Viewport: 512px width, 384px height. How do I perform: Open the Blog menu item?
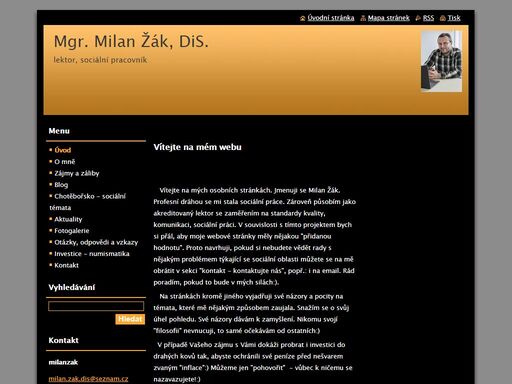61,185
